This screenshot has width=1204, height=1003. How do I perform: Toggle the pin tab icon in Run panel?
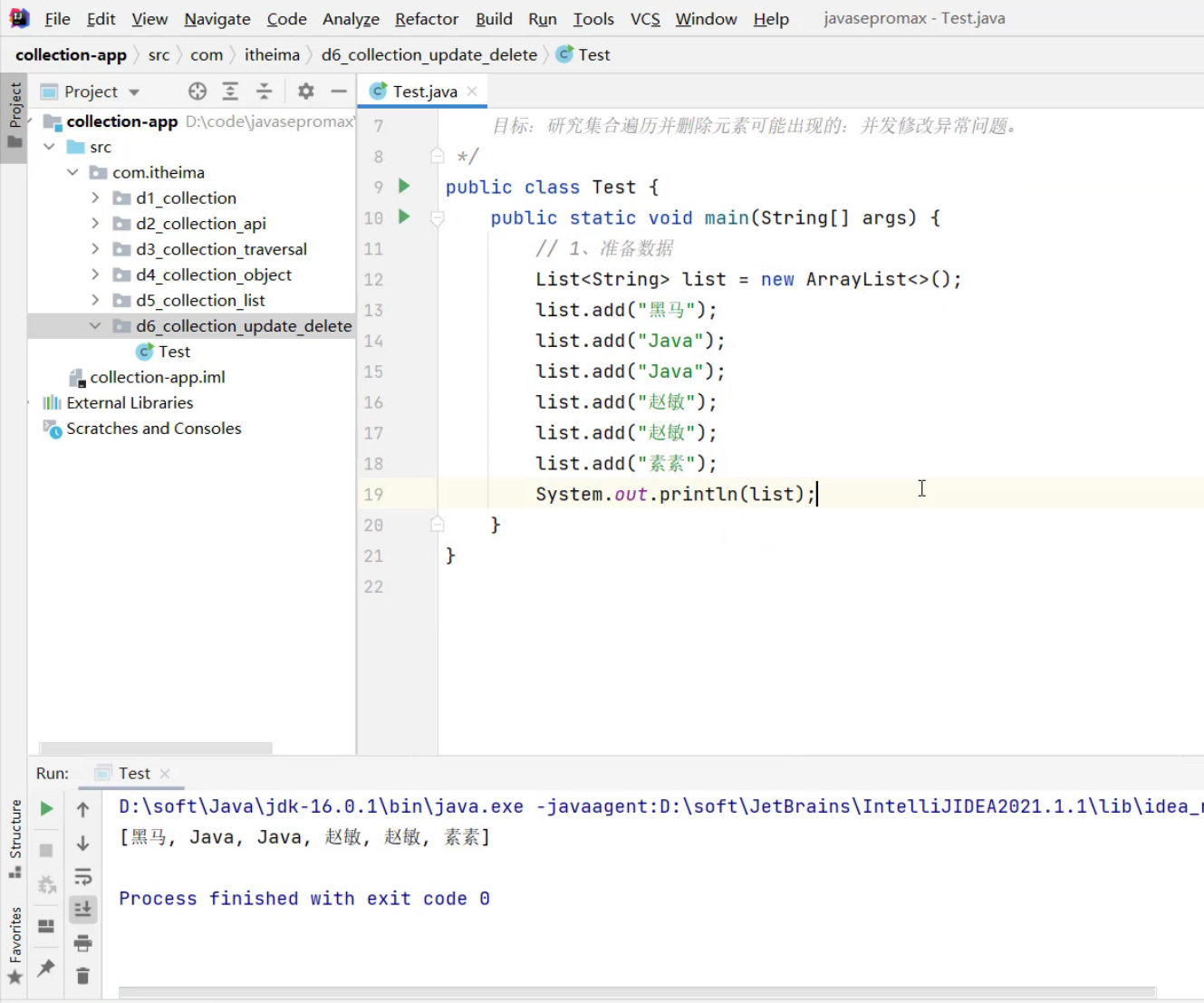point(46,968)
